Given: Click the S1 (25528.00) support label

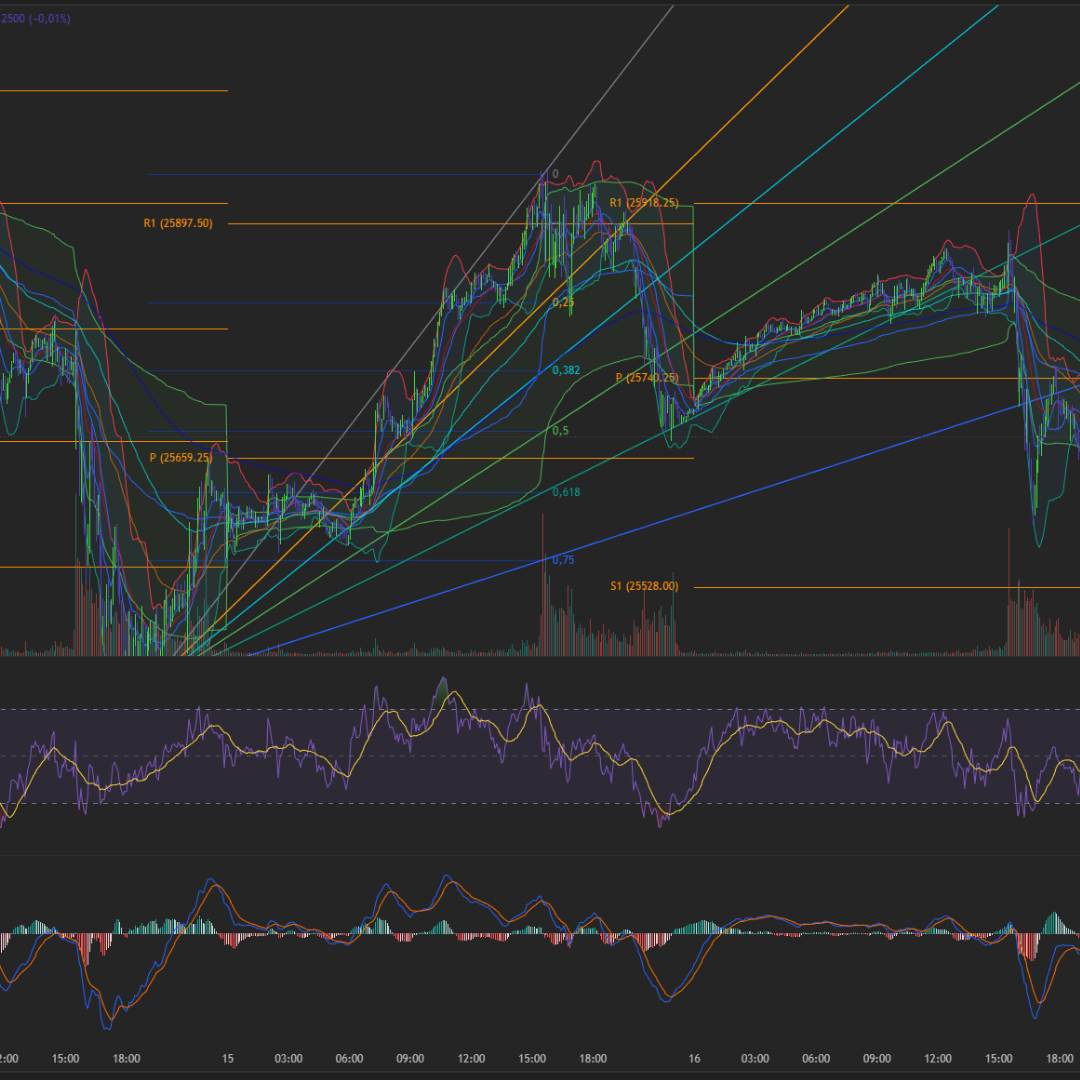Looking at the screenshot, I should click(644, 586).
